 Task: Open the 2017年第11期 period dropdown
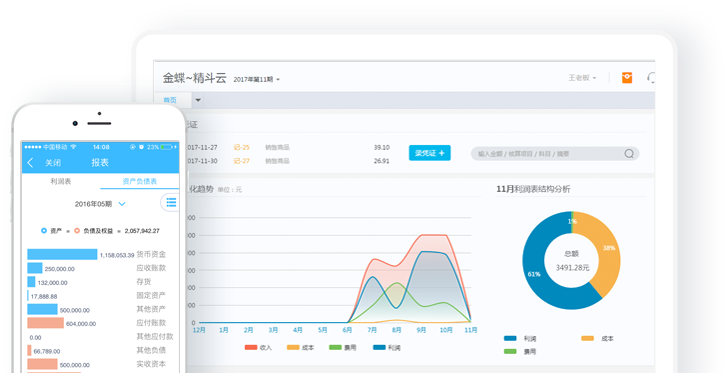256,79
